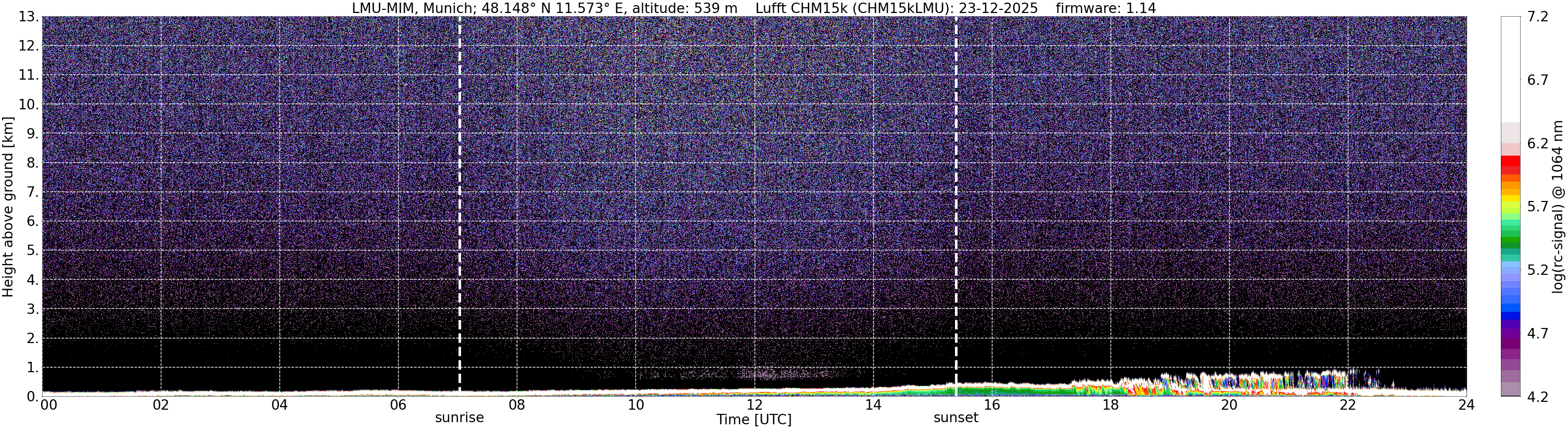Click the '12' time axis tick label
This screenshot has width=1568, height=430.
[x=754, y=405]
